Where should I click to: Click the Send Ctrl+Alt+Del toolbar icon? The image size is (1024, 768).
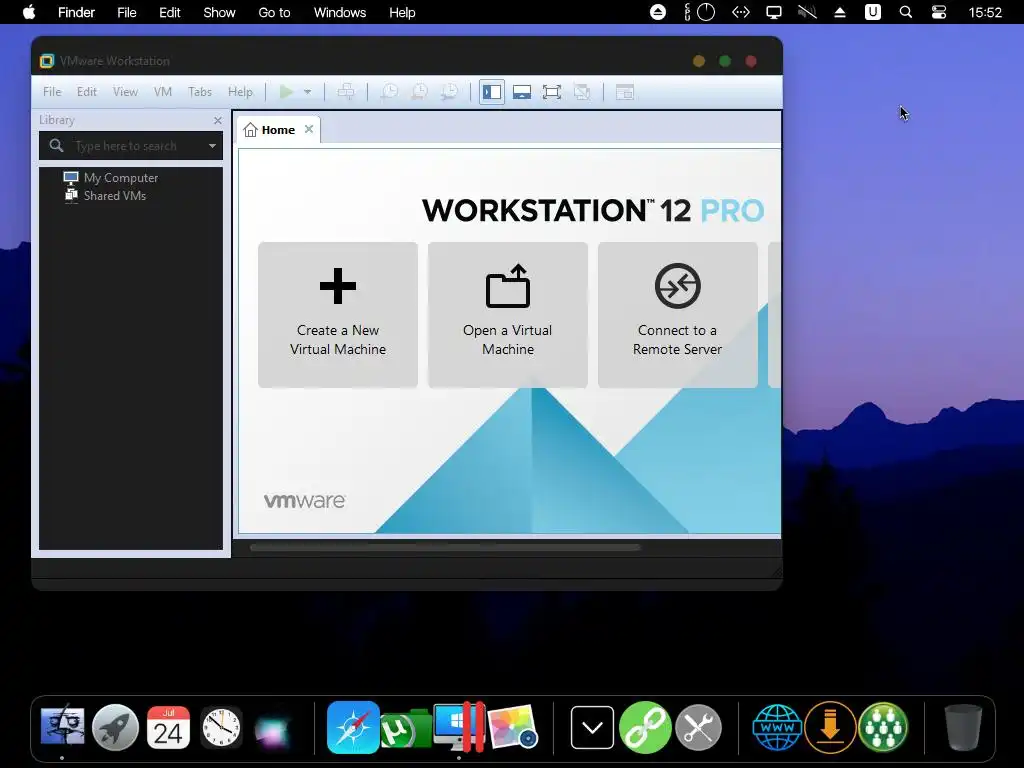point(345,92)
